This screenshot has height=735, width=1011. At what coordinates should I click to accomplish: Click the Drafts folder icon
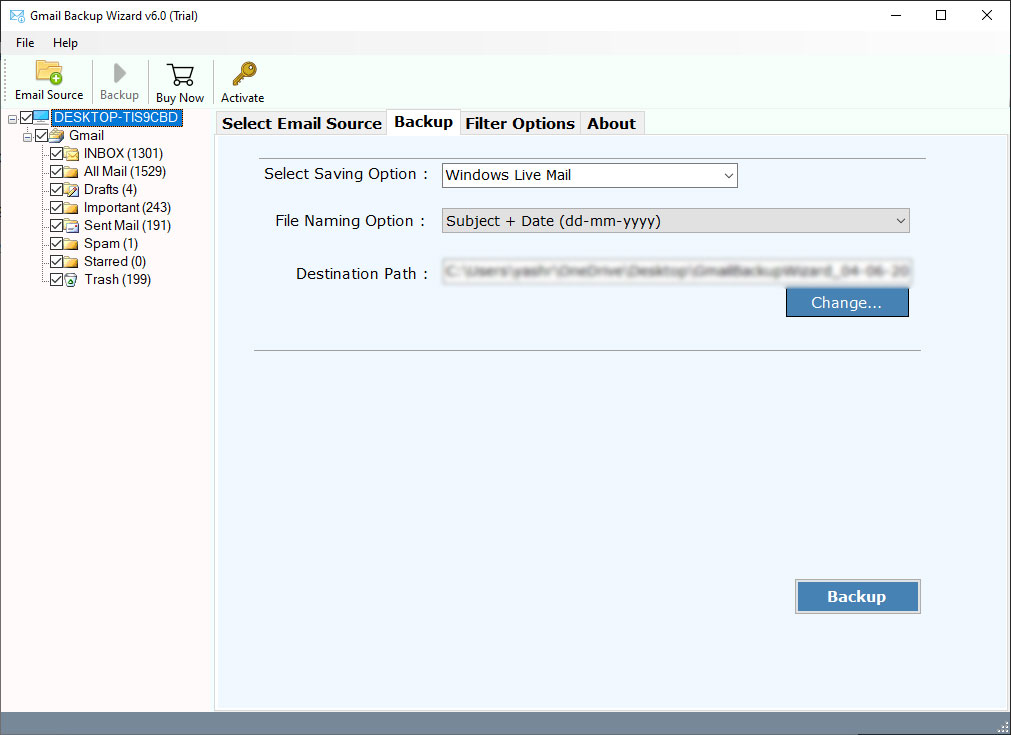[x=72, y=190]
